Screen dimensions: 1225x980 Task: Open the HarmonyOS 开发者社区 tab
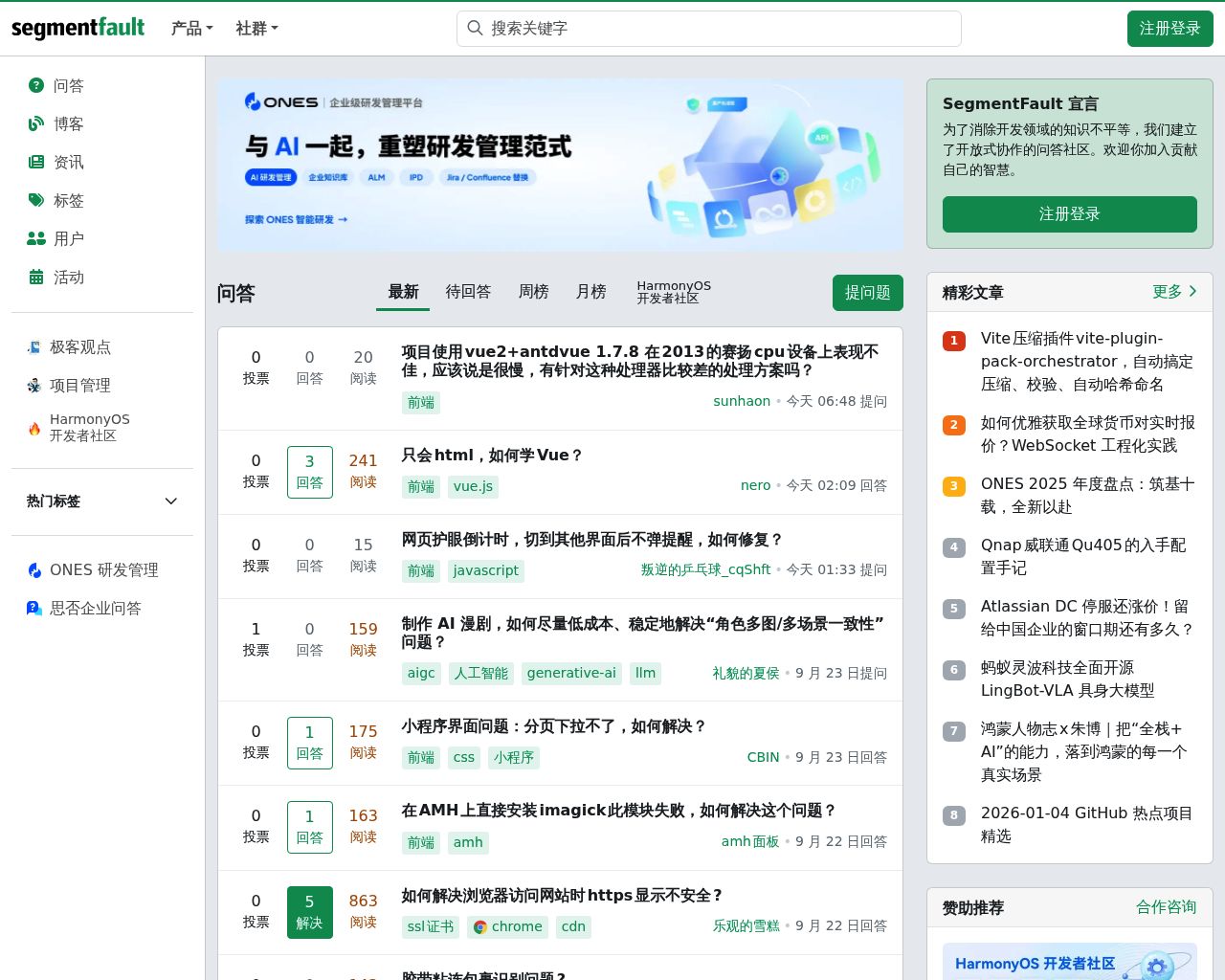coord(674,292)
